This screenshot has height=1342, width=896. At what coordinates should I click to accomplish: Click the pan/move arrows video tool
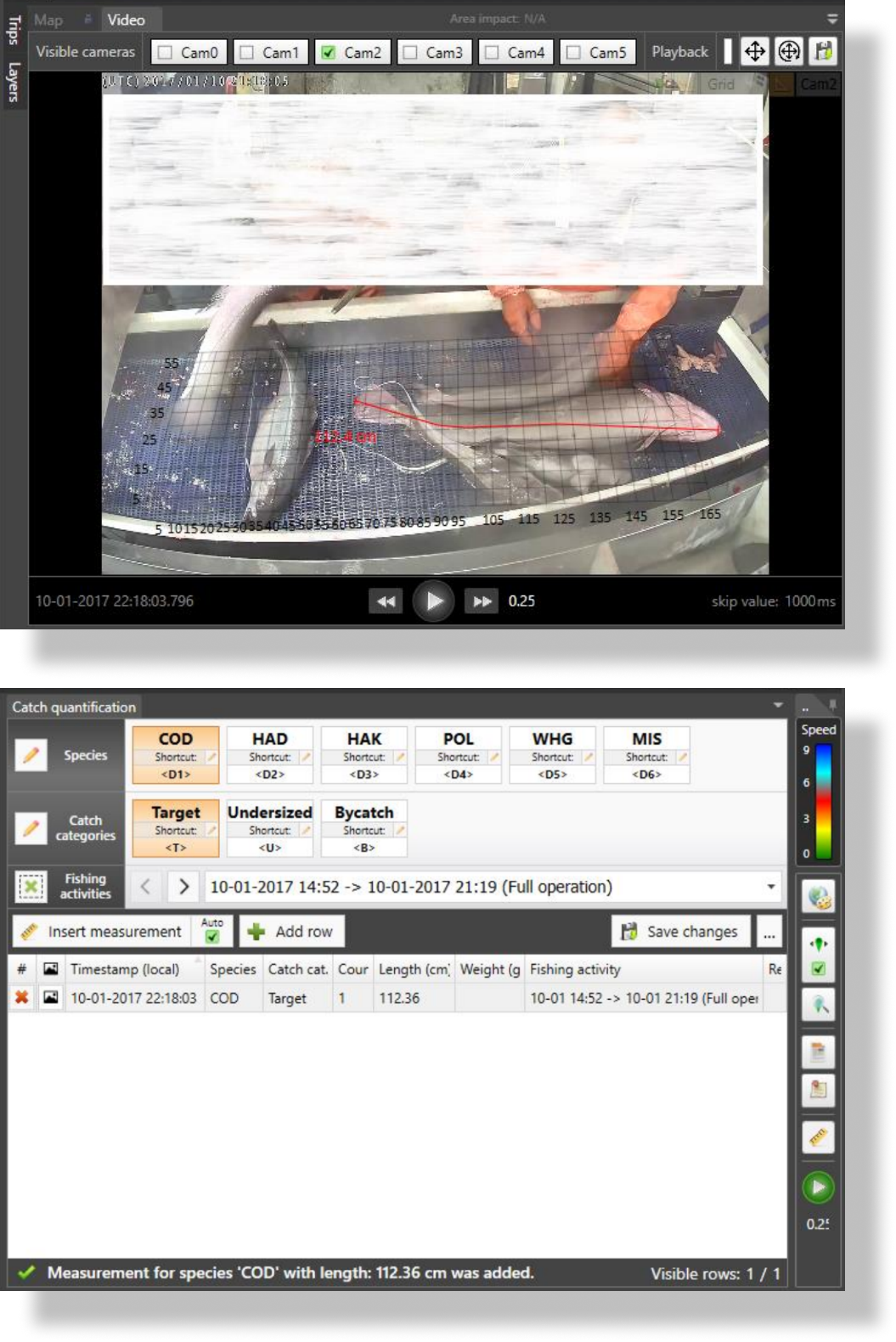point(754,52)
